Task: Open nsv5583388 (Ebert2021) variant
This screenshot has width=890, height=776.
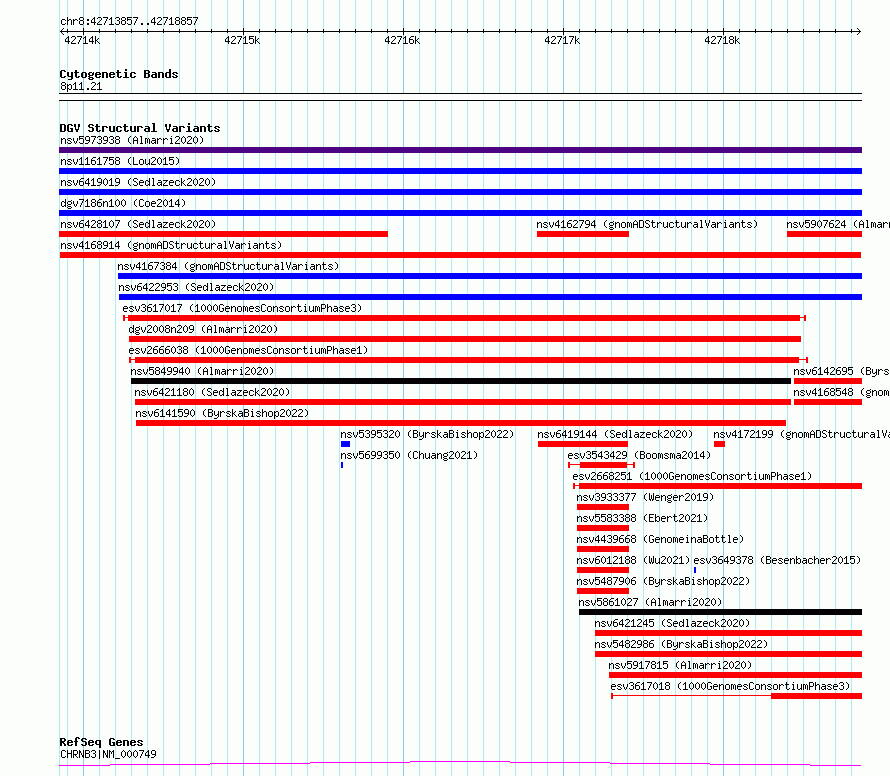Action: [642, 518]
